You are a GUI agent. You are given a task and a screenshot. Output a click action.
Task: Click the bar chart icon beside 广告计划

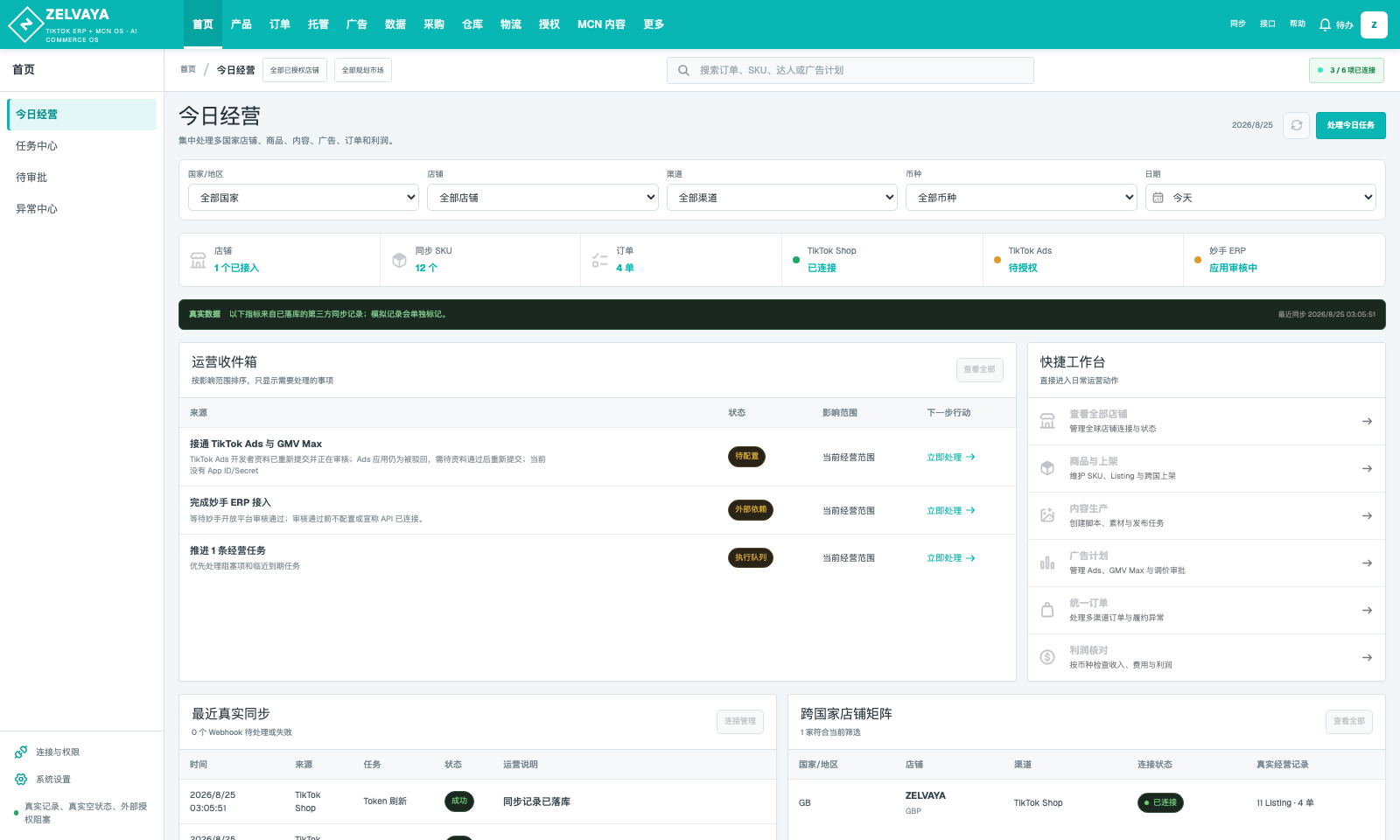point(1047,563)
